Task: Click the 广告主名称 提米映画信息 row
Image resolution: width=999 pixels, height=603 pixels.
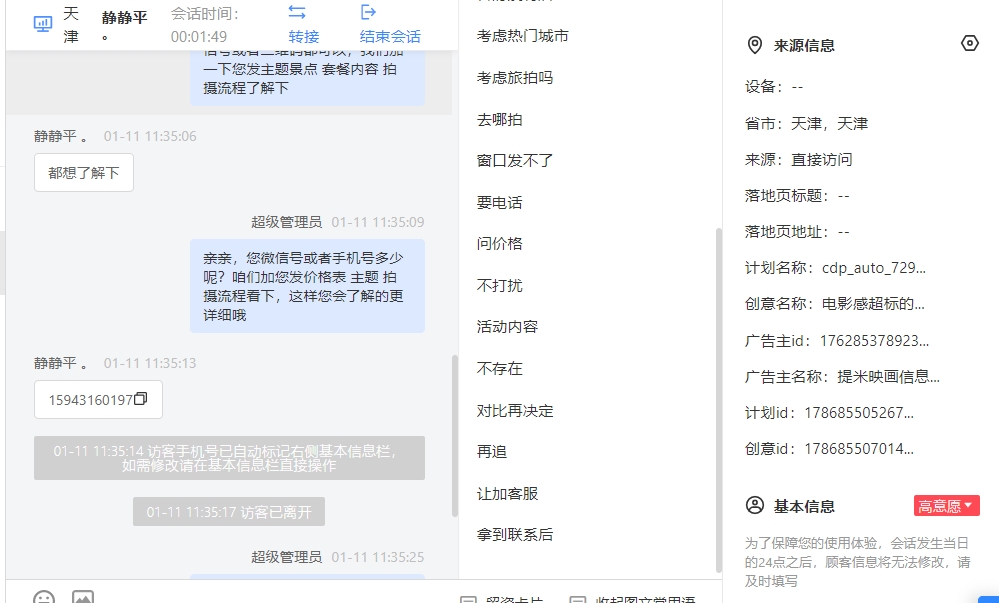Action: click(x=842, y=377)
